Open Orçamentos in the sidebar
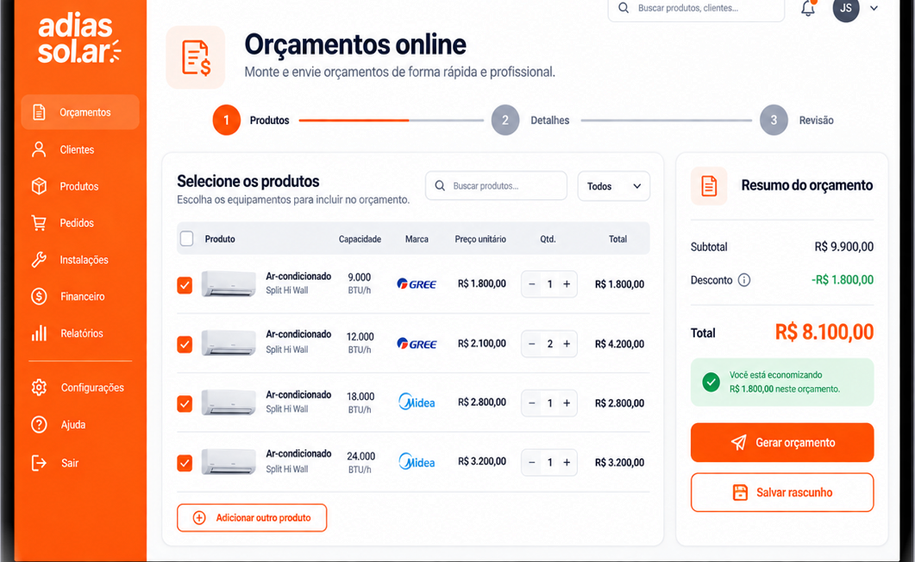This screenshot has width=915, height=562. click(80, 112)
